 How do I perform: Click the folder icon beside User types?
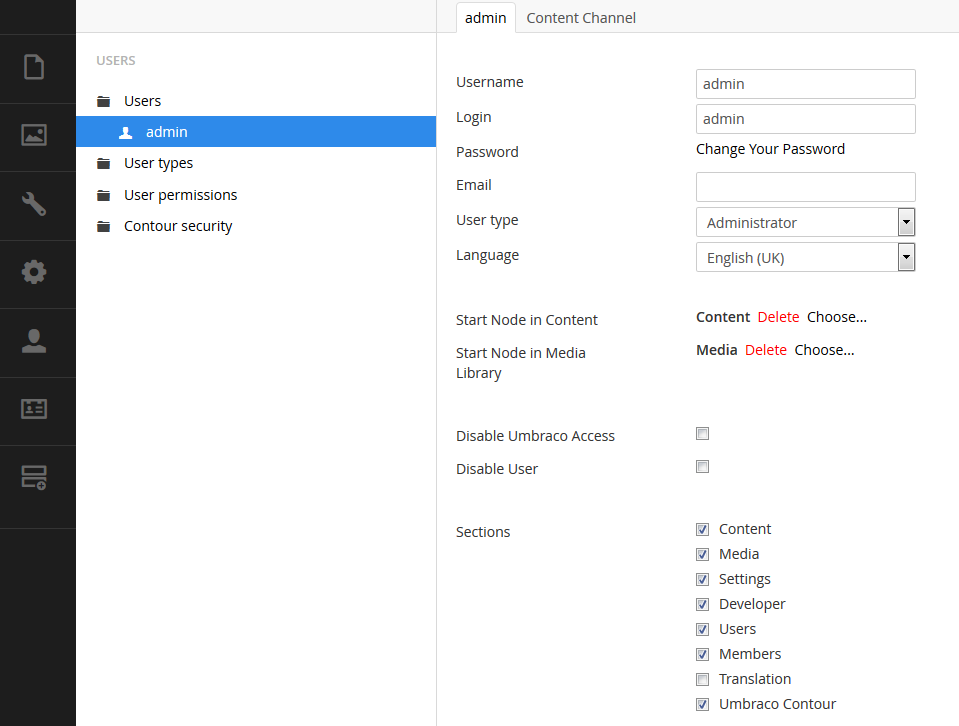point(104,164)
